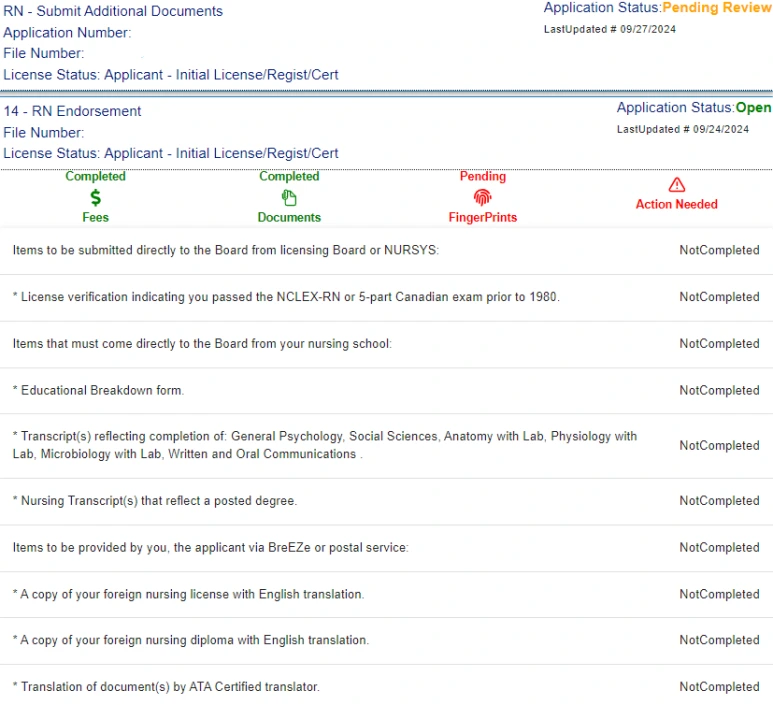Click License Status under RN Endorsement

click(171, 153)
